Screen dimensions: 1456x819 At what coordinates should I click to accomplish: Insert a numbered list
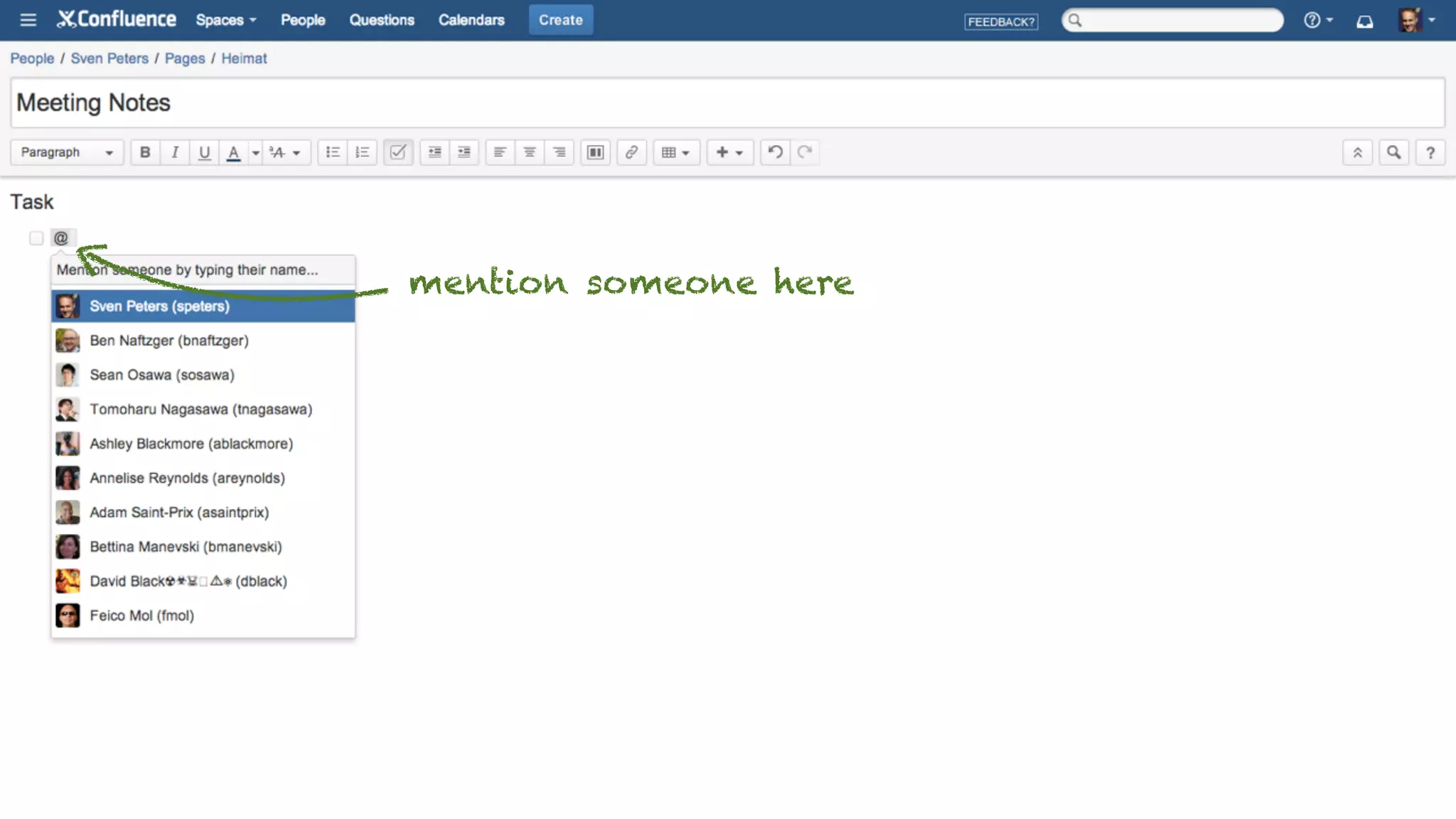point(362,152)
